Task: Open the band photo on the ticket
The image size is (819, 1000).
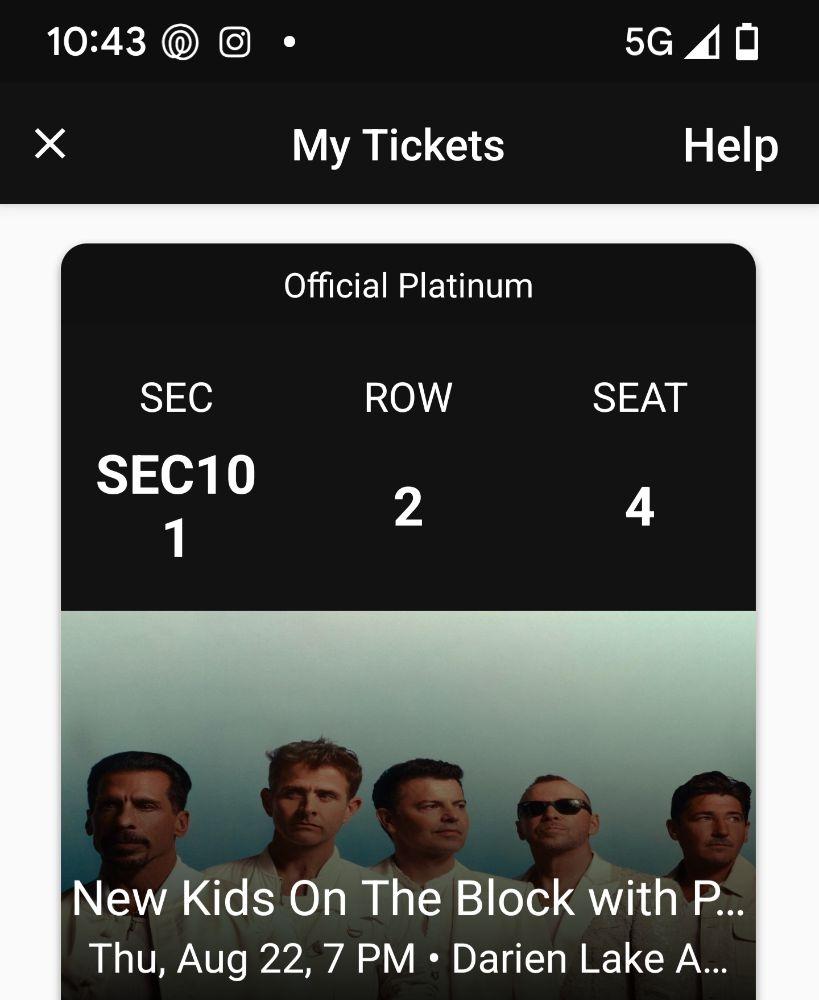Action: [x=408, y=760]
